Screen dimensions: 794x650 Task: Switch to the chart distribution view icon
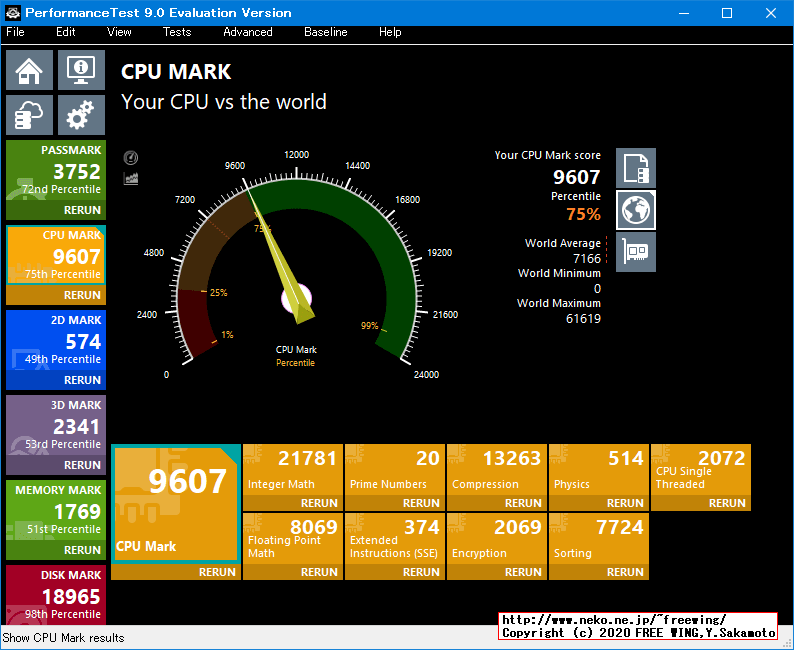click(131, 178)
